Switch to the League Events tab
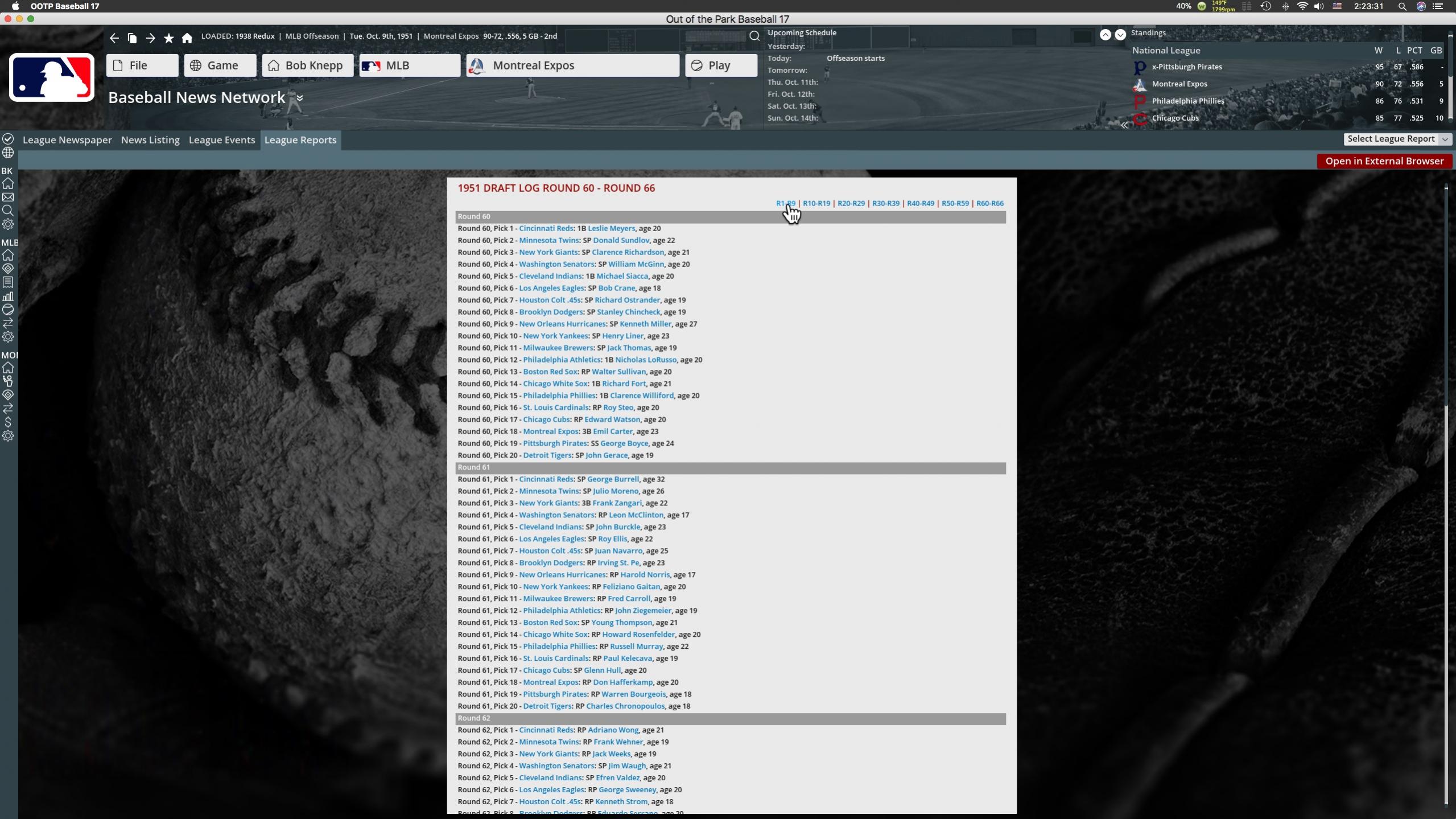 [221, 140]
